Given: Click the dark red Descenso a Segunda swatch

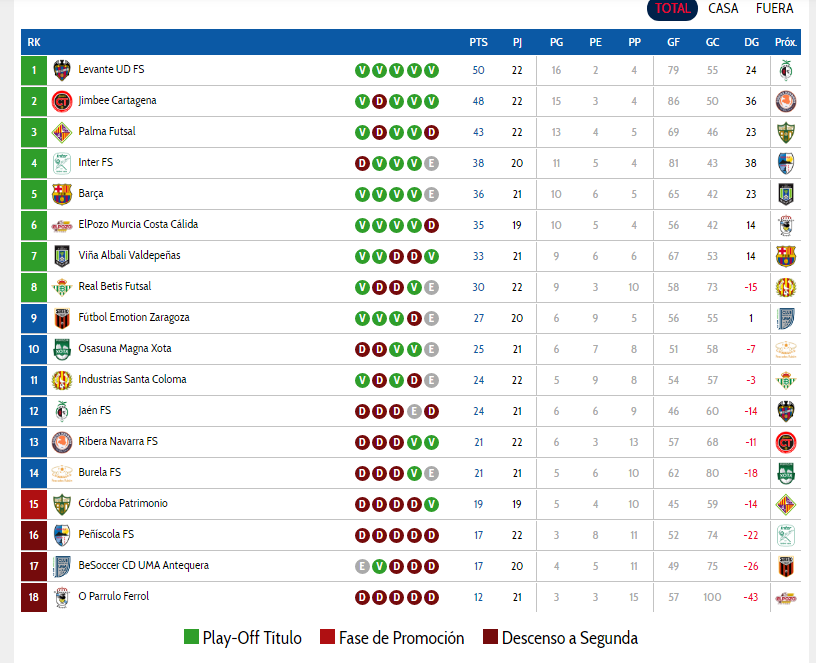Looking at the screenshot, I should (x=490, y=638).
